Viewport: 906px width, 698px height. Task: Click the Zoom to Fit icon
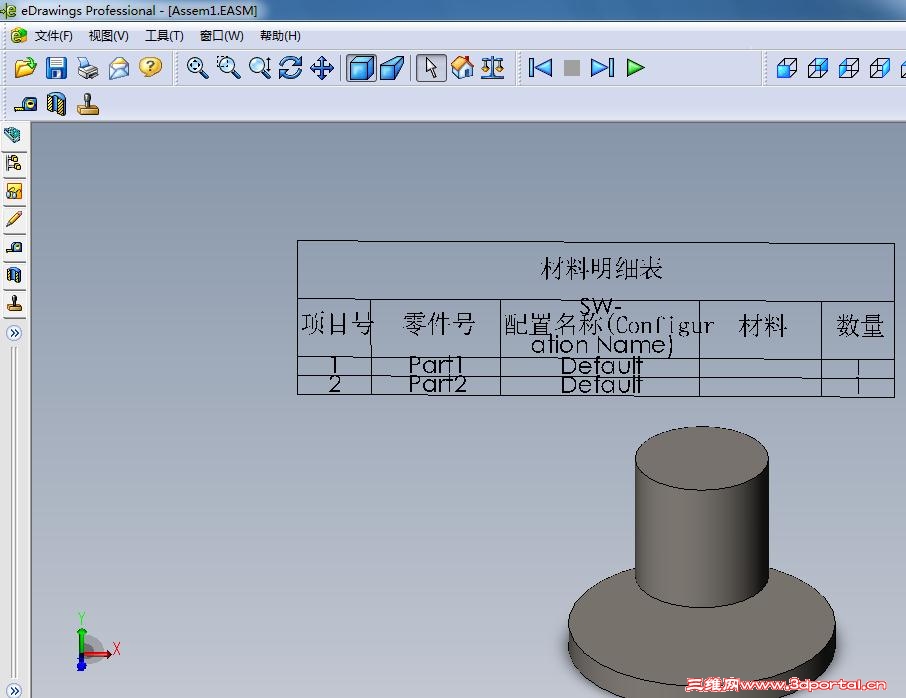(198, 68)
